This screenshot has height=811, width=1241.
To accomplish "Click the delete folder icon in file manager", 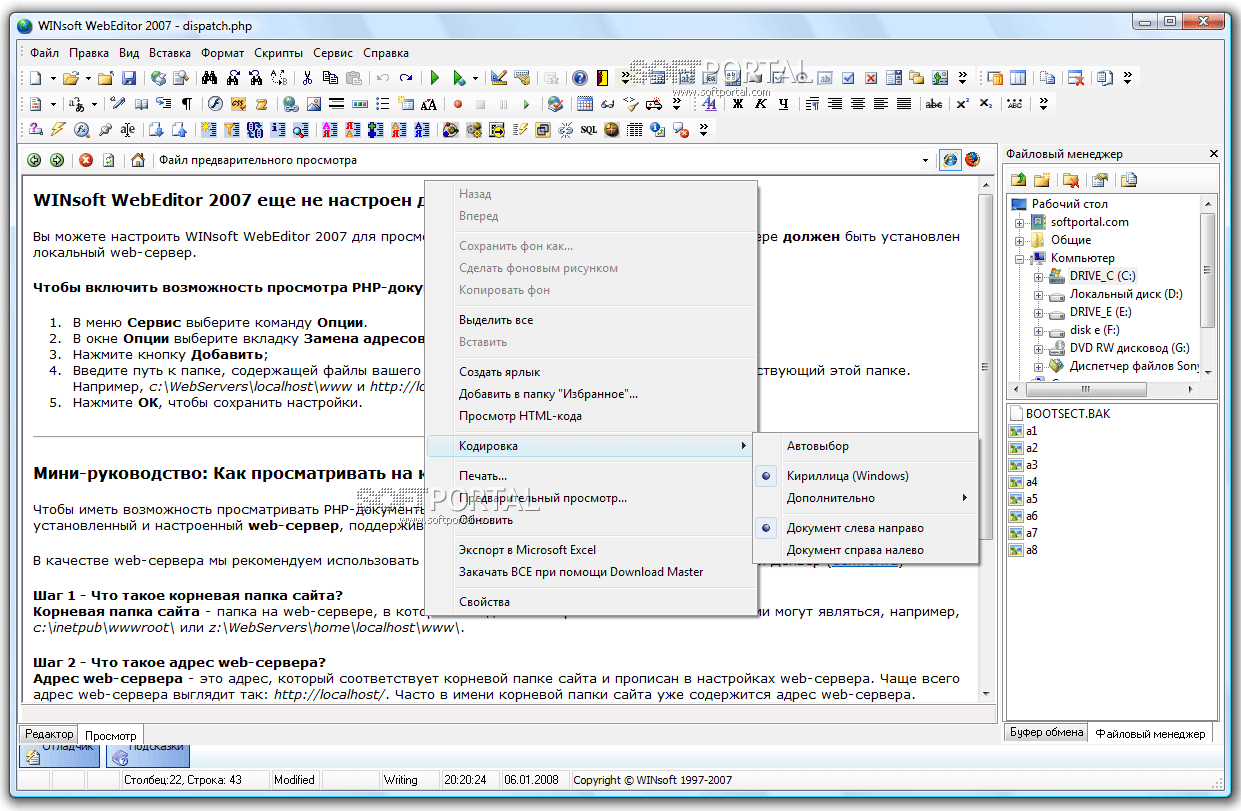I will [1071, 180].
